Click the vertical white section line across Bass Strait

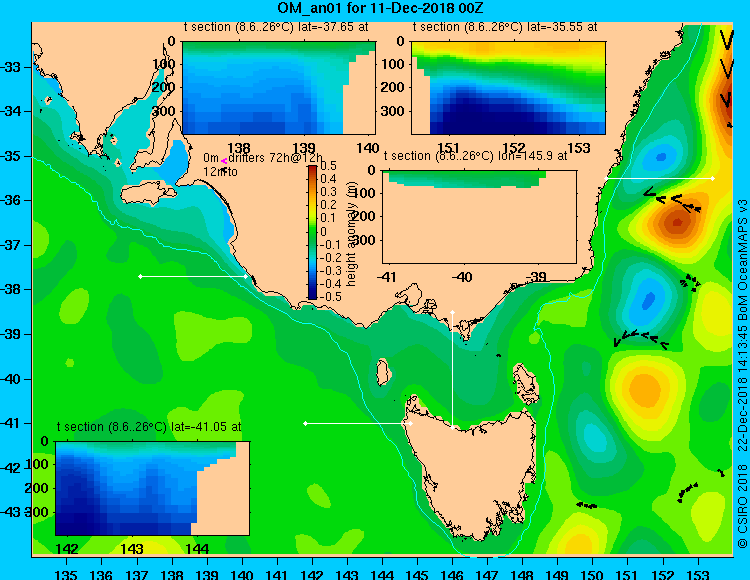pyautogui.click(x=452, y=370)
